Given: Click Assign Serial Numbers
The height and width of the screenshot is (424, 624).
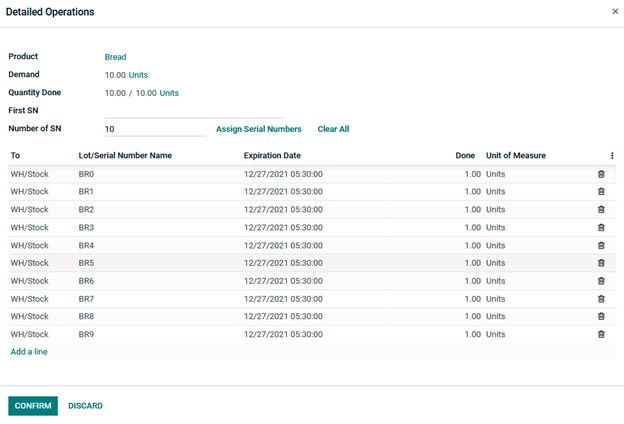Looking at the screenshot, I should coord(258,129).
